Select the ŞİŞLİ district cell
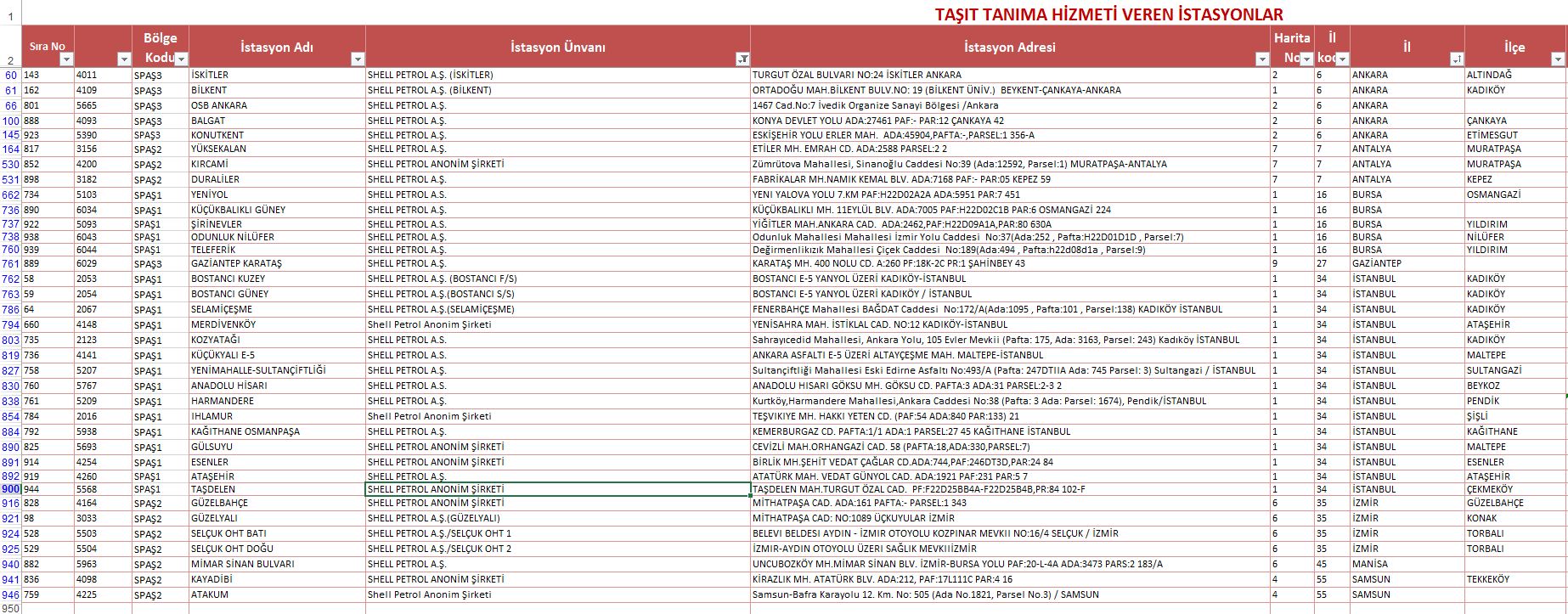The width and height of the screenshot is (1568, 614). tap(1515, 416)
